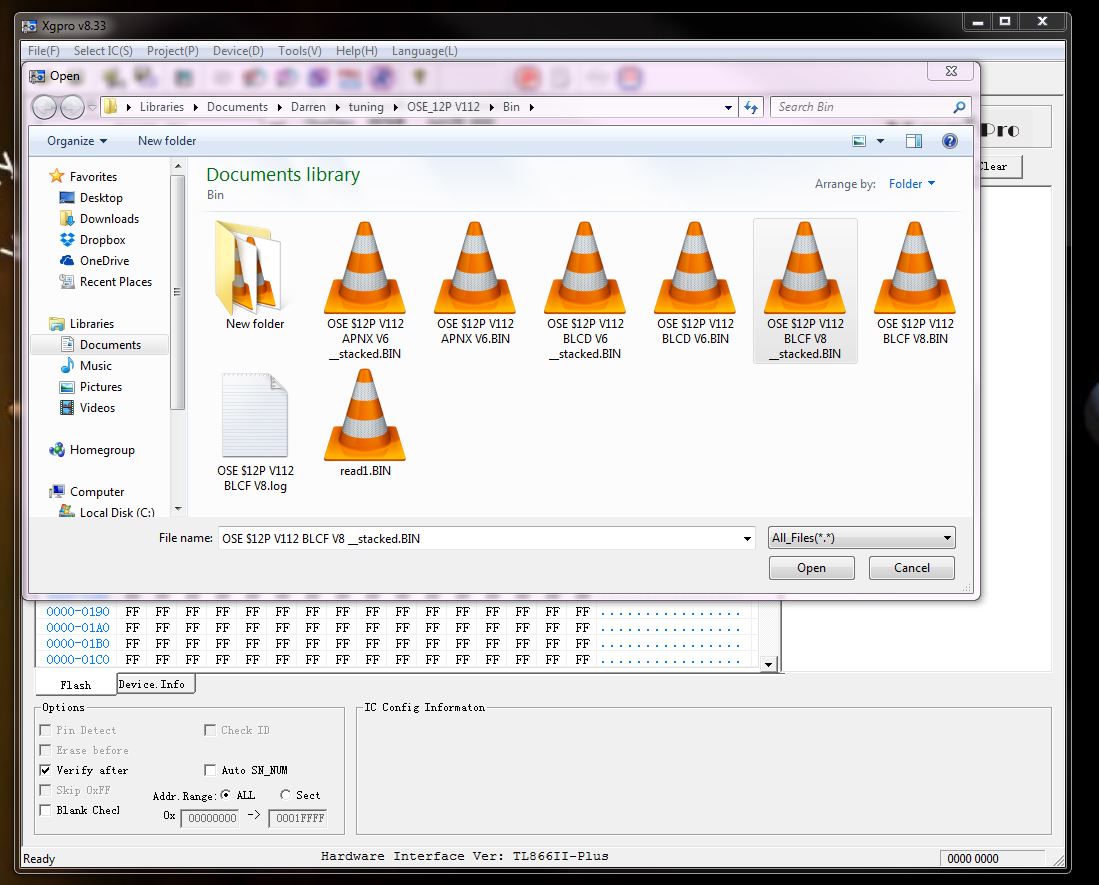The width and height of the screenshot is (1099, 885).
Task: Expand recent pages dropdown by nav arrows
Action: point(93,108)
